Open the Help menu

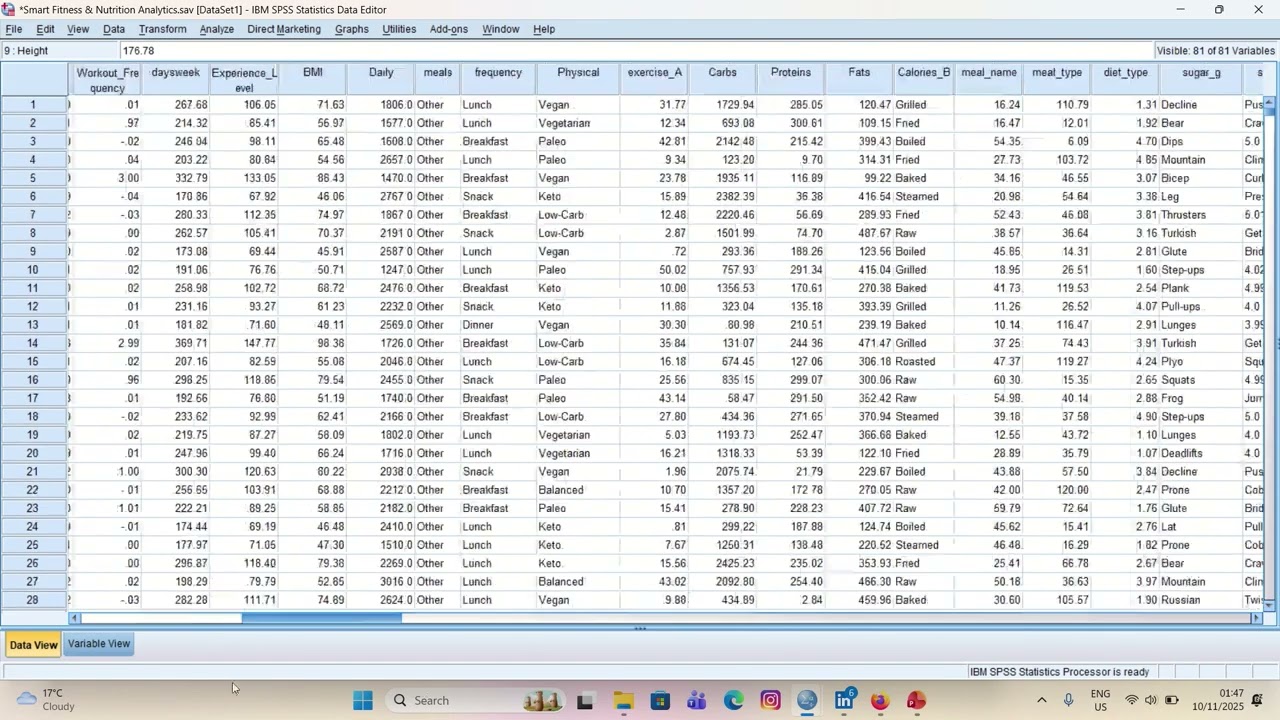(544, 30)
